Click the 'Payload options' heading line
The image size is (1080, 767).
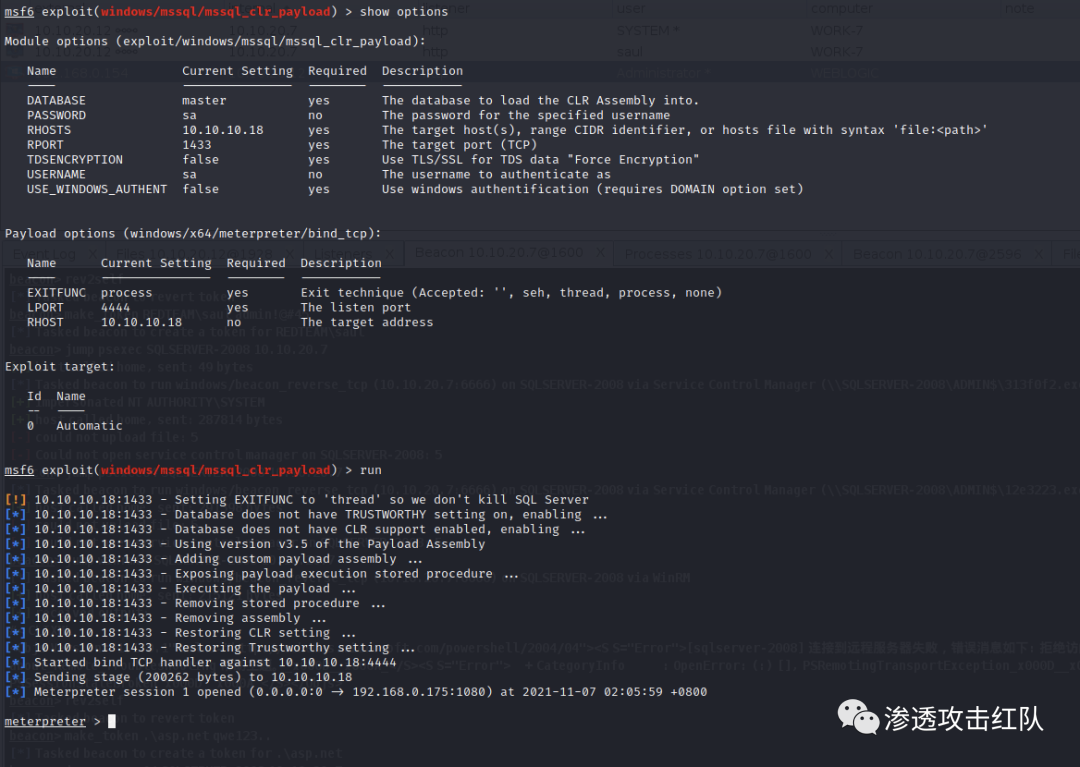193,233
